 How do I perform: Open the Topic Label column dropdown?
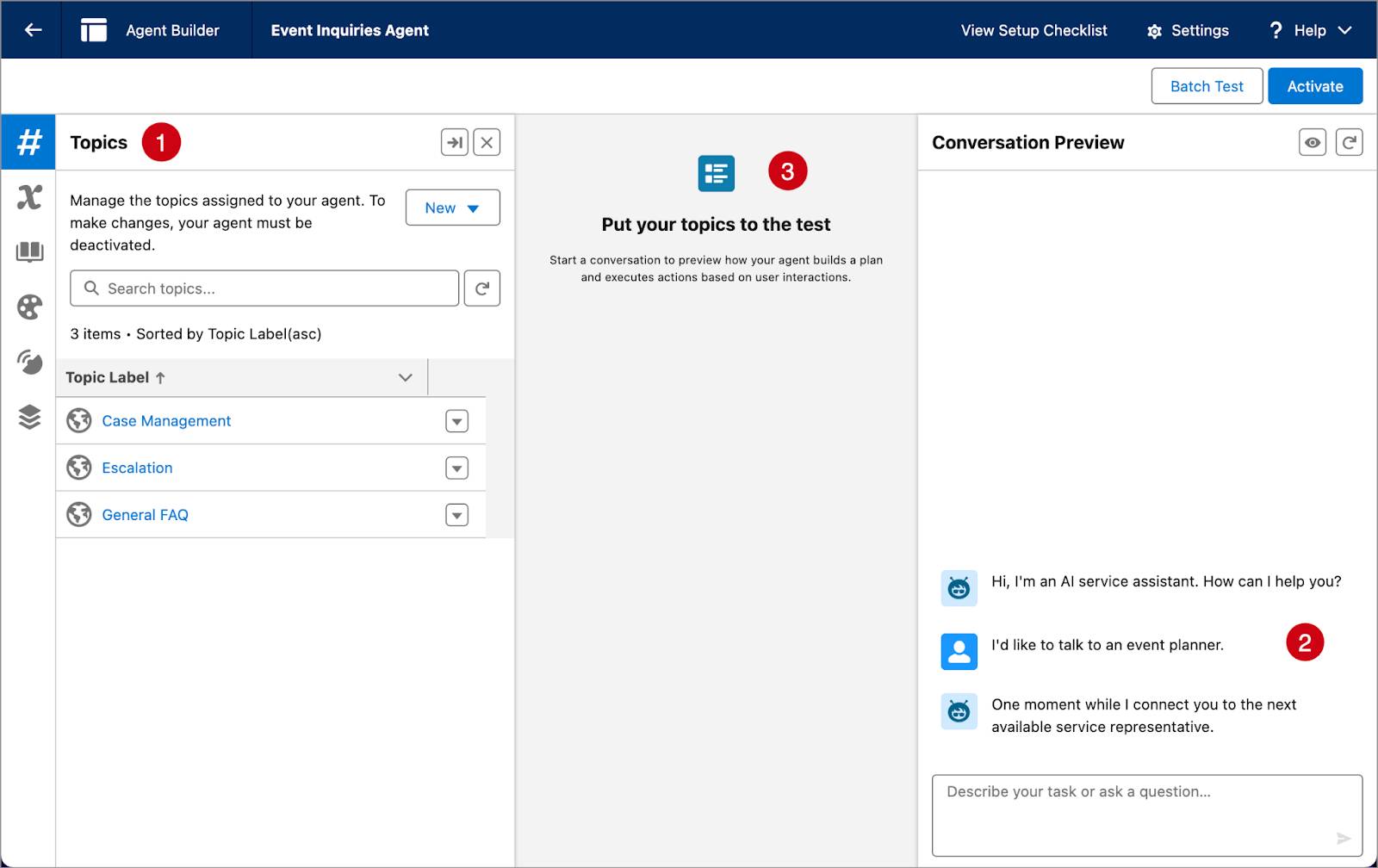pyautogui.click(x=404, y=377)
